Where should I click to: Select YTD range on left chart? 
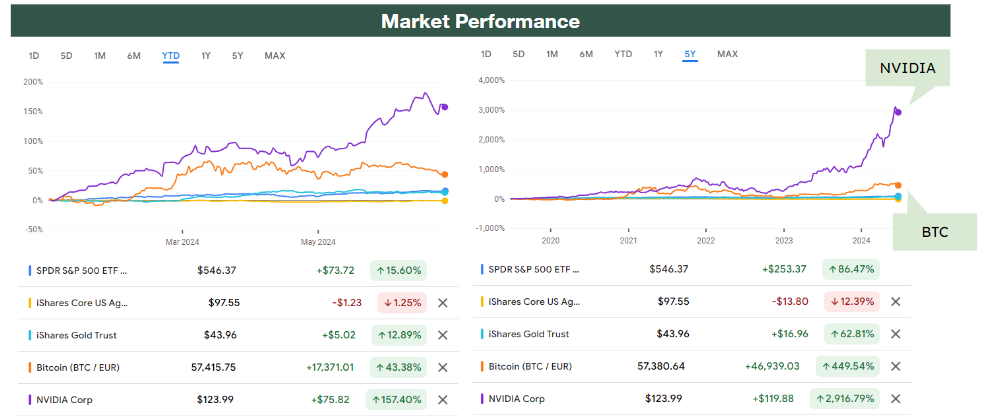tap(170, 56)
